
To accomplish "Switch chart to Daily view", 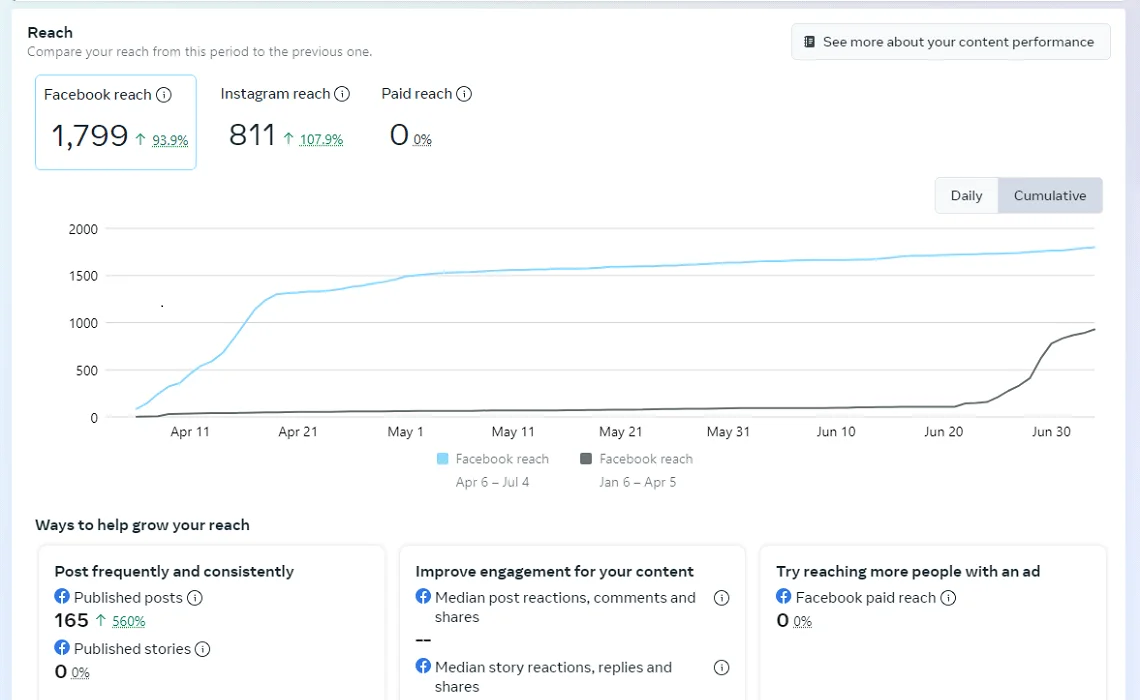I will pyautogui.click(x=966, y=196).
